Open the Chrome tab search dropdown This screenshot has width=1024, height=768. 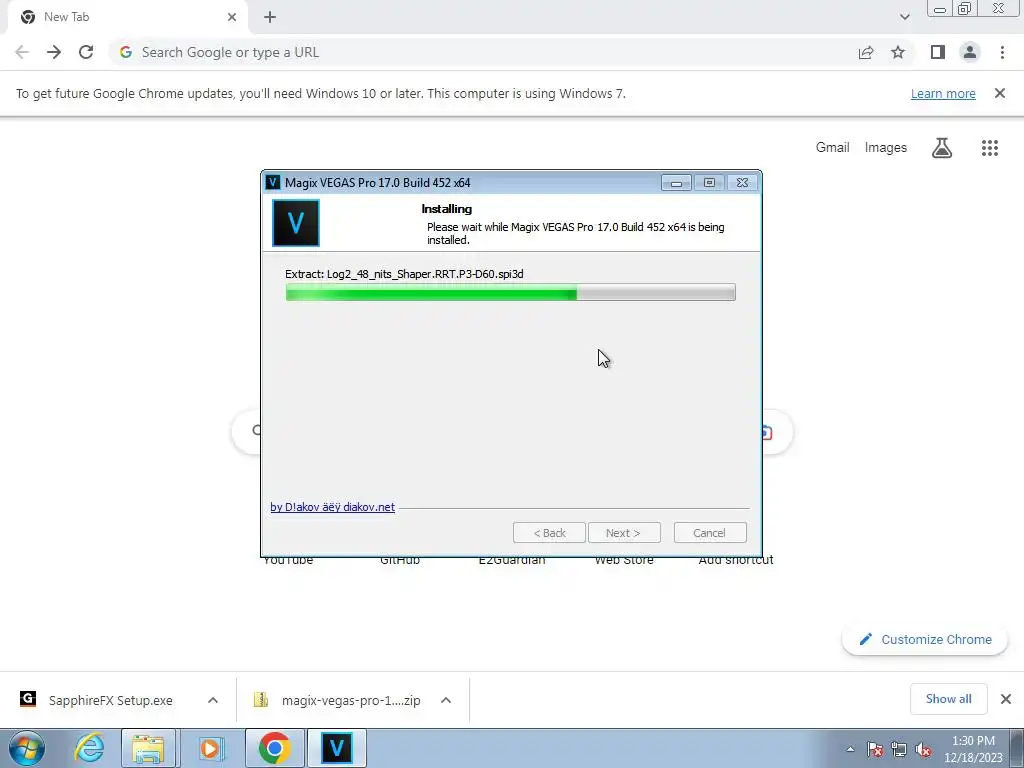pyautogui.click(x=904, y=17)
